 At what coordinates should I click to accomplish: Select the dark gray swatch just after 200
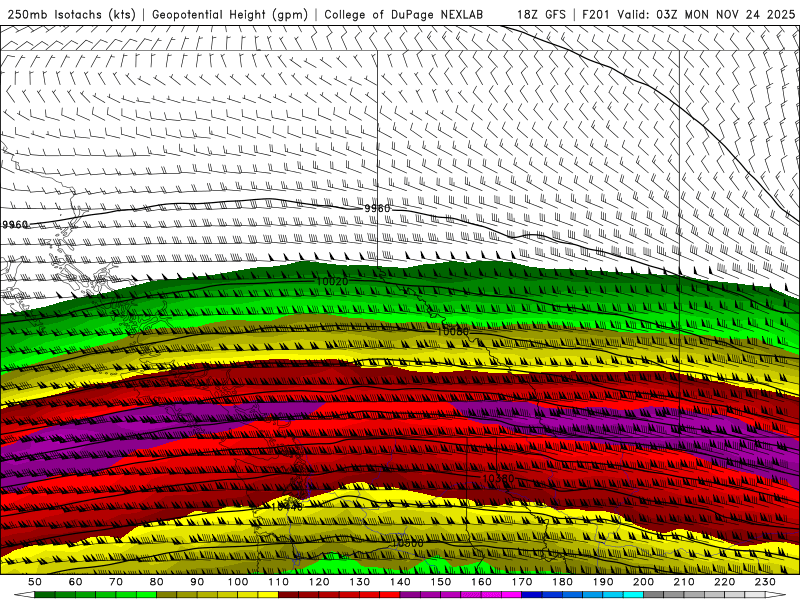point(654,595)
